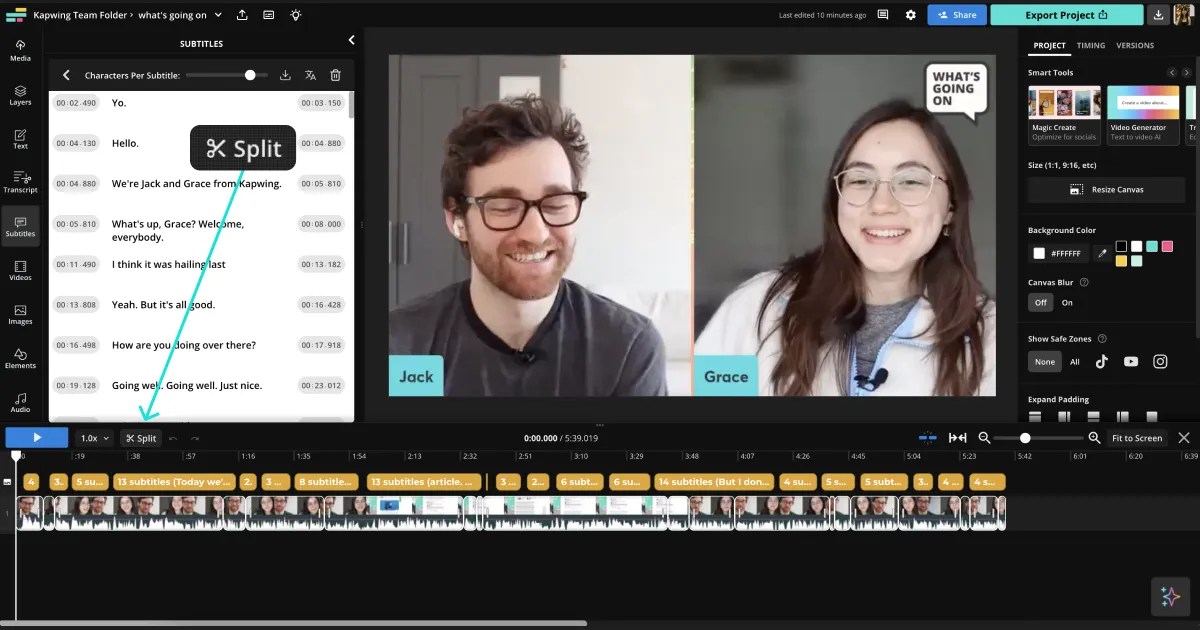
Task: Set Show Safe Zones to All
Action: tap(1073, 361)
